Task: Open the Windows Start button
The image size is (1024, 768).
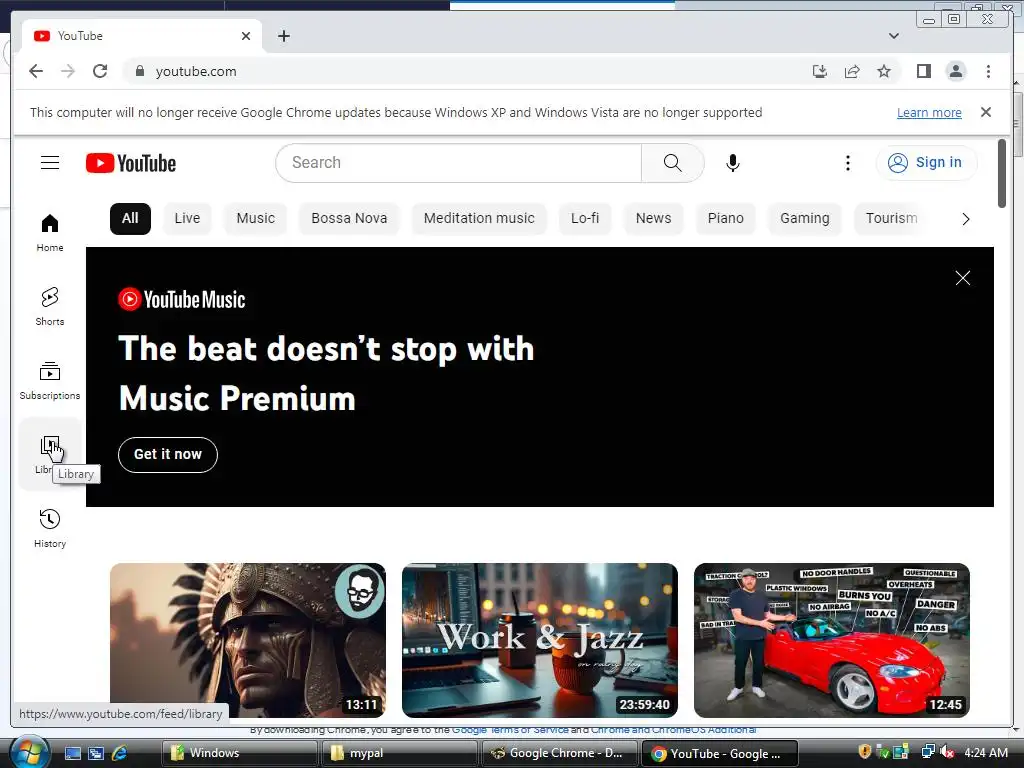Action: point(28,752)
